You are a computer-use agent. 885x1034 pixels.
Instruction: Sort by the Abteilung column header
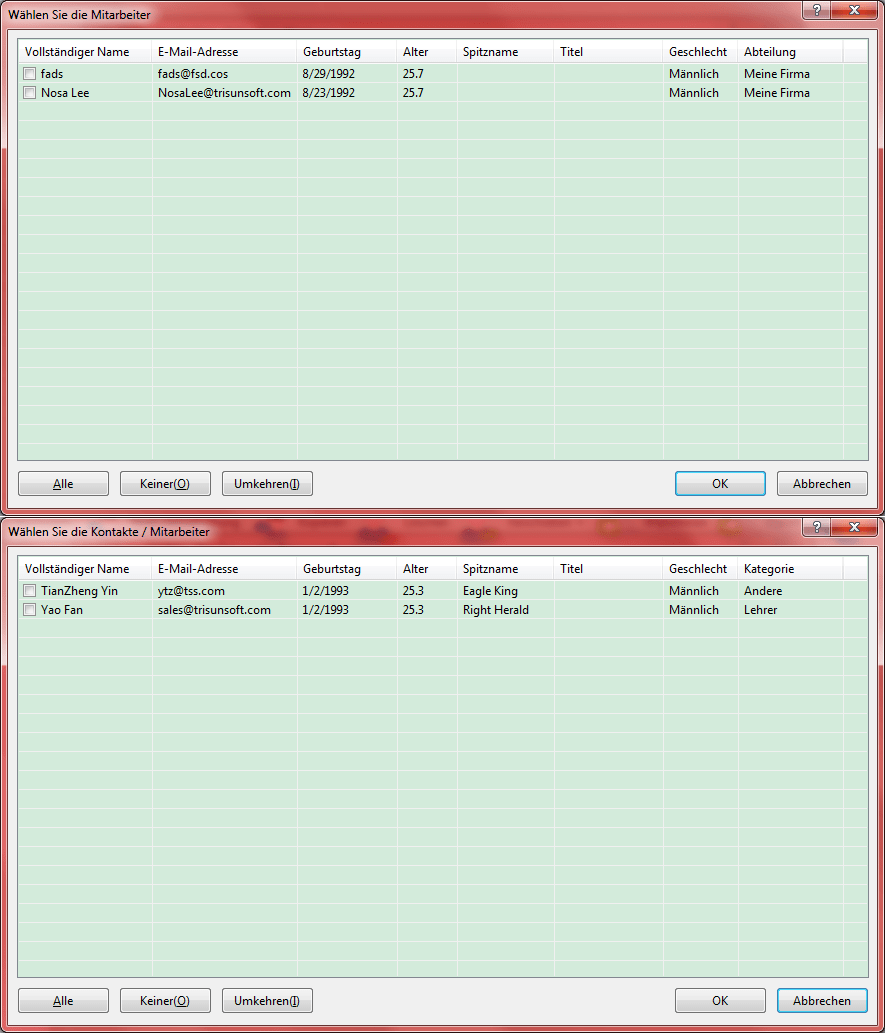(x=790, y=51)
